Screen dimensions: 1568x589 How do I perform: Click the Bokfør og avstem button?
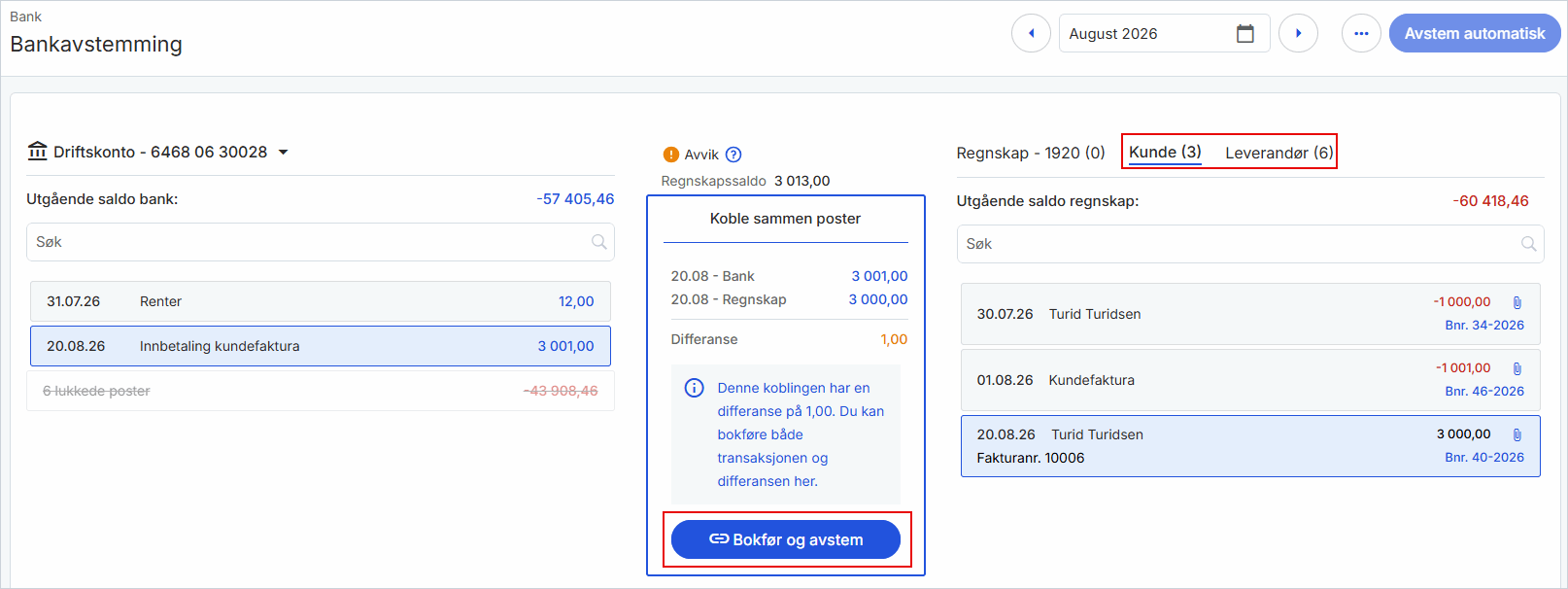coord(786,539)
